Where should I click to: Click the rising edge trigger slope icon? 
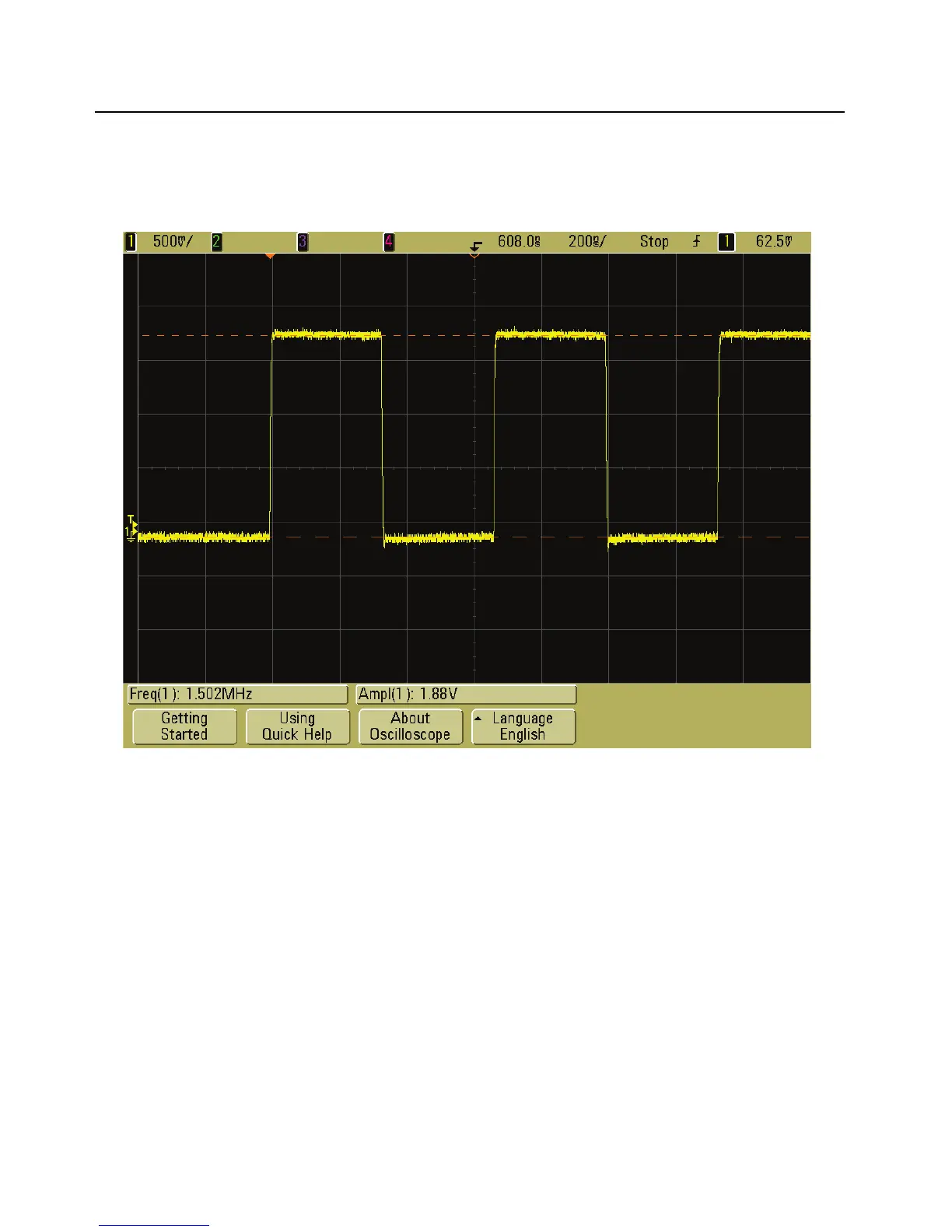(x=696, y=242)
